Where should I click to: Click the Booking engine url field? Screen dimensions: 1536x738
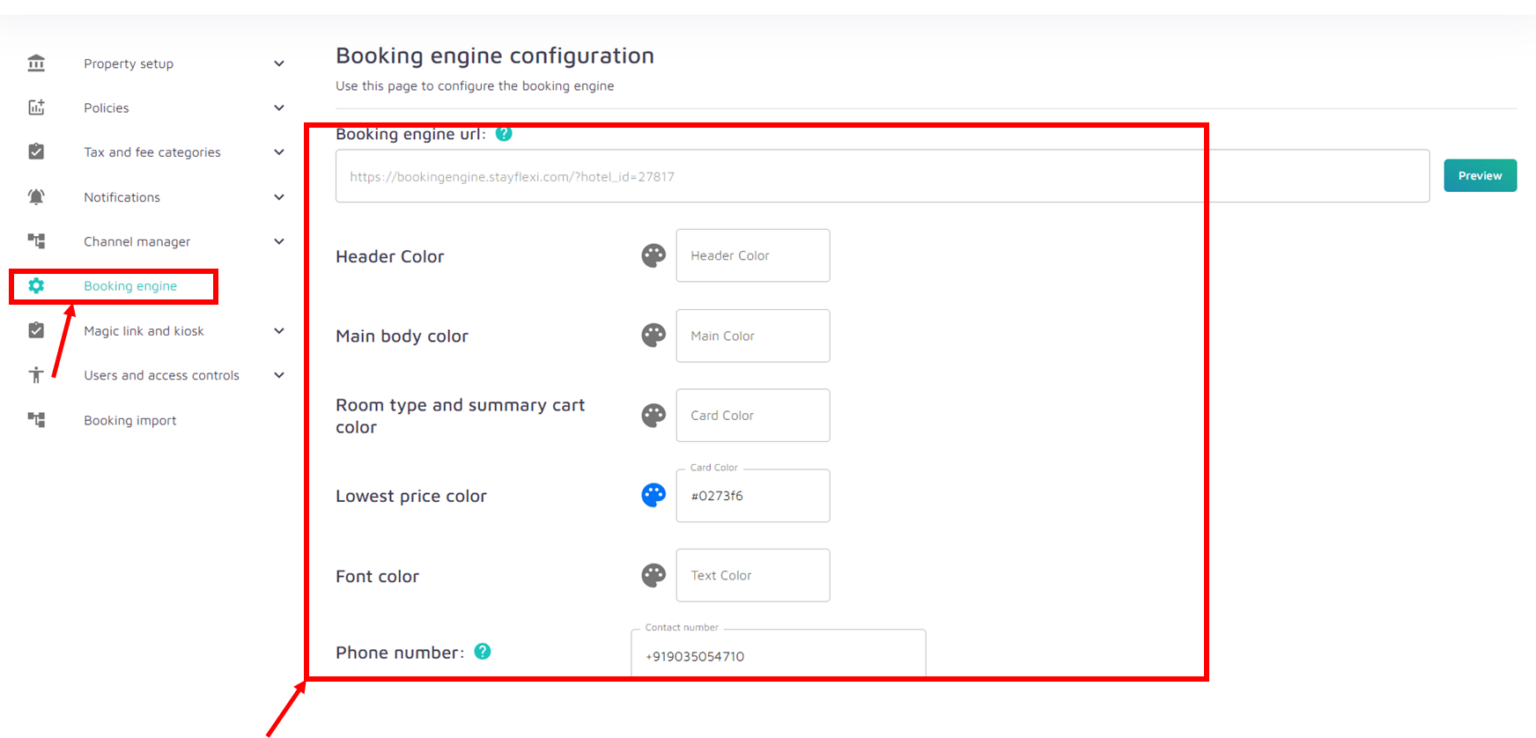pos(880,175)
